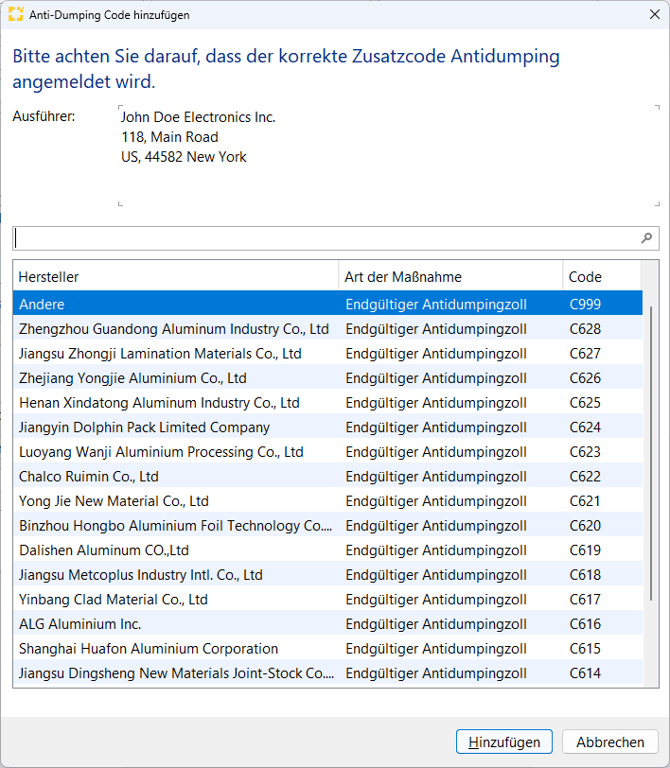This screenshot has width=670, height=768.
Task: Click code cell C623
Action: tap(585, 452)
